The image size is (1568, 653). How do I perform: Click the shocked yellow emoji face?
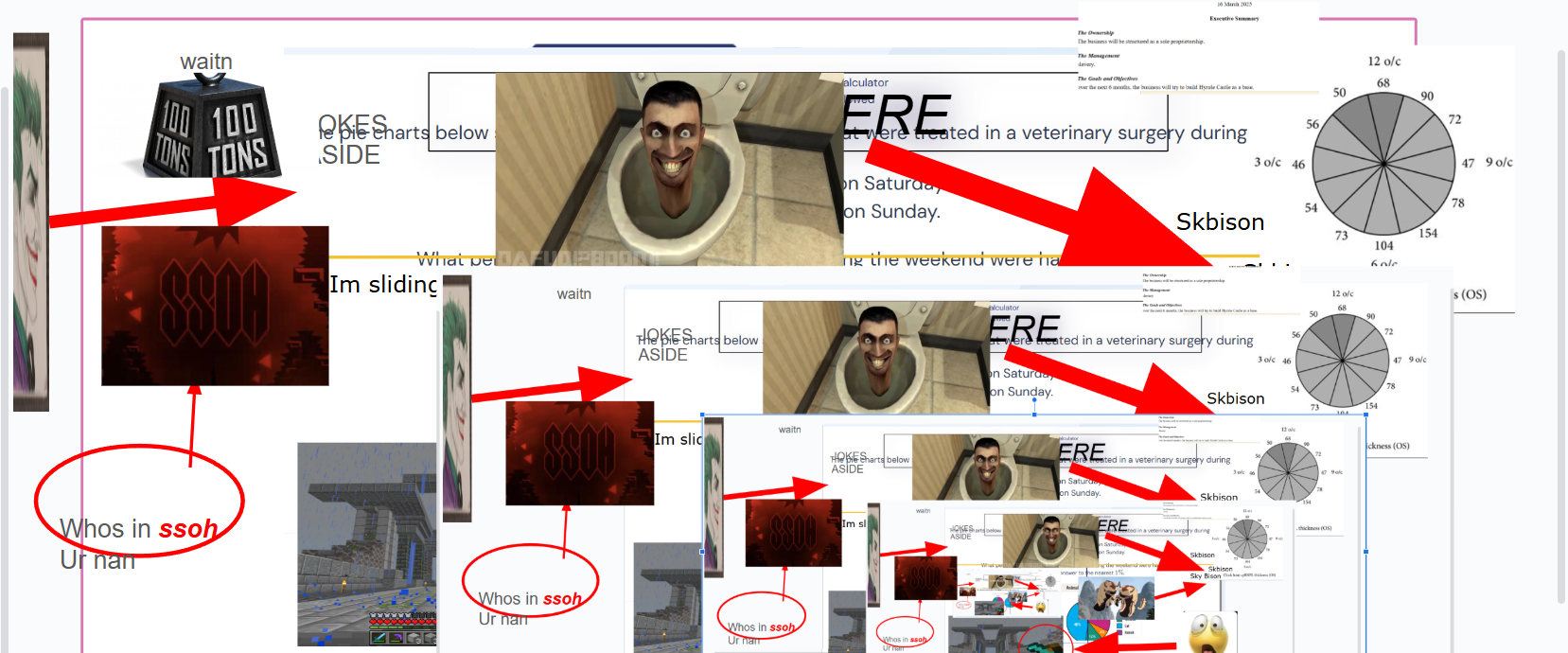coord(1208,632)
